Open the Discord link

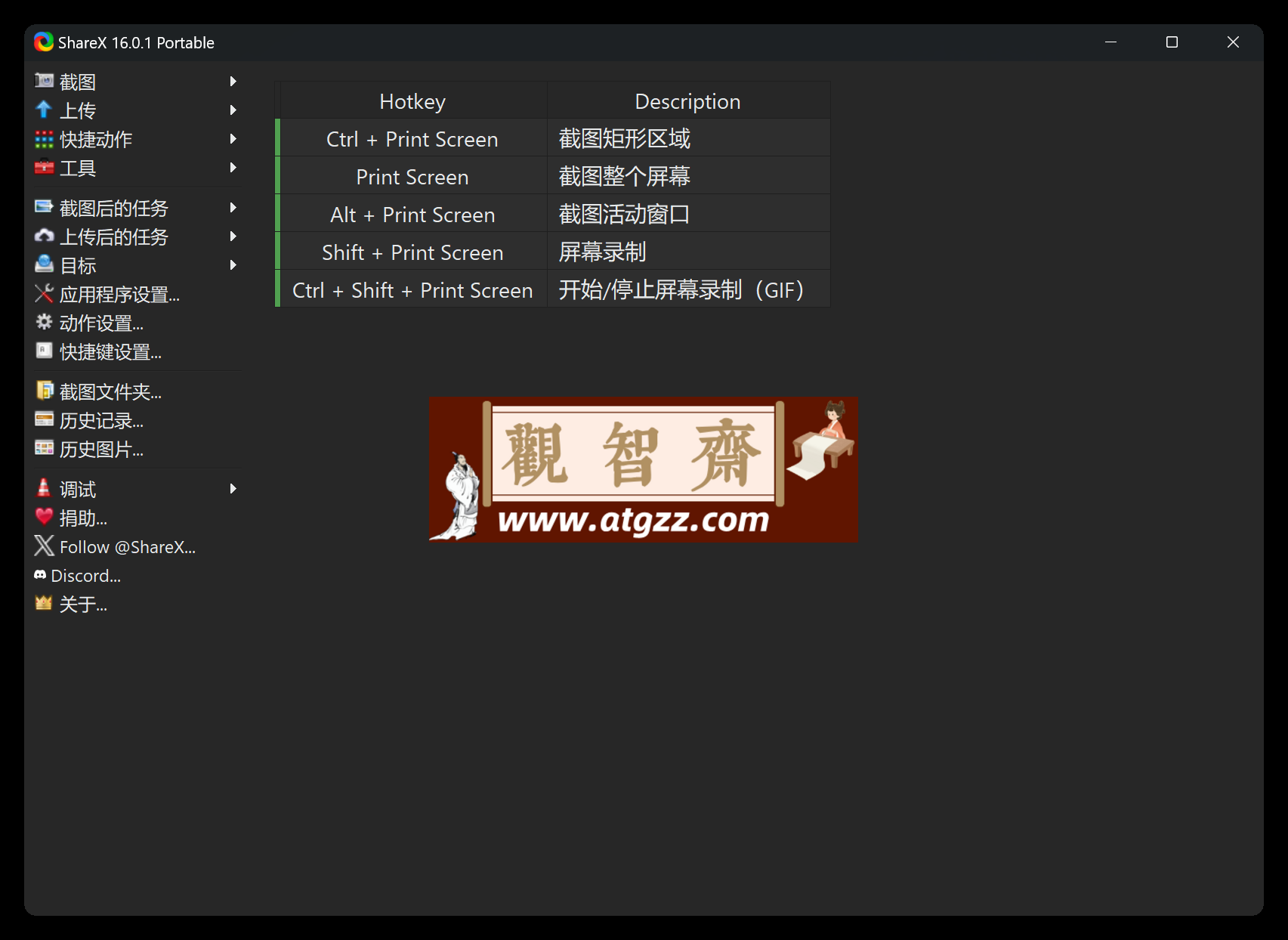pos(137,575)
